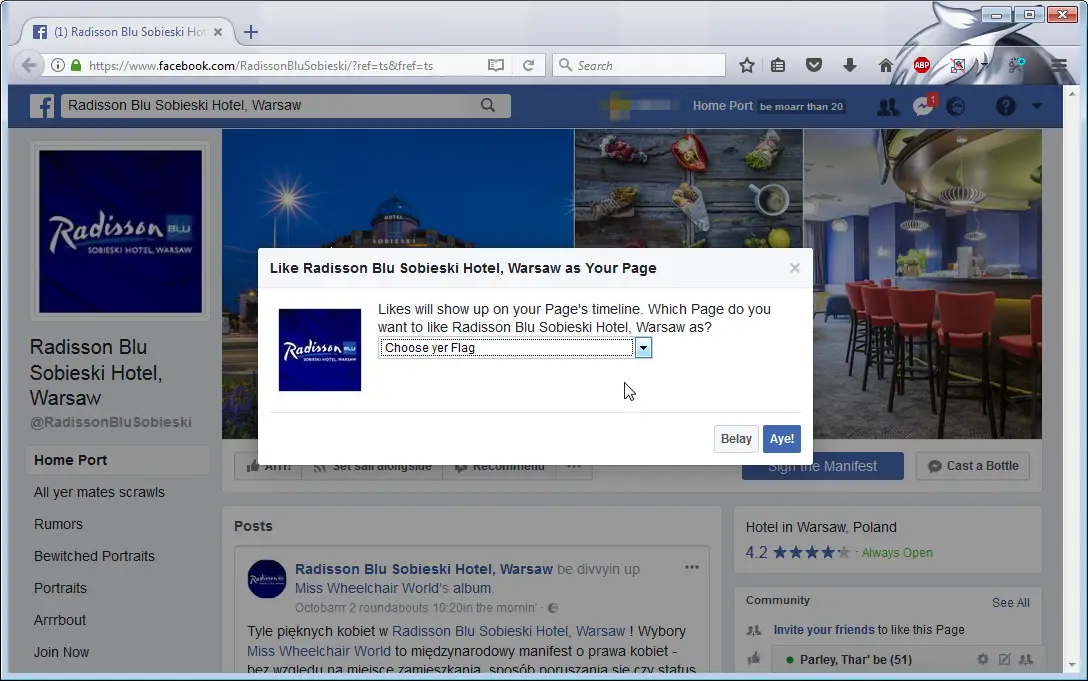Click the friend requests icon
1088x681 pixels.
888,105
